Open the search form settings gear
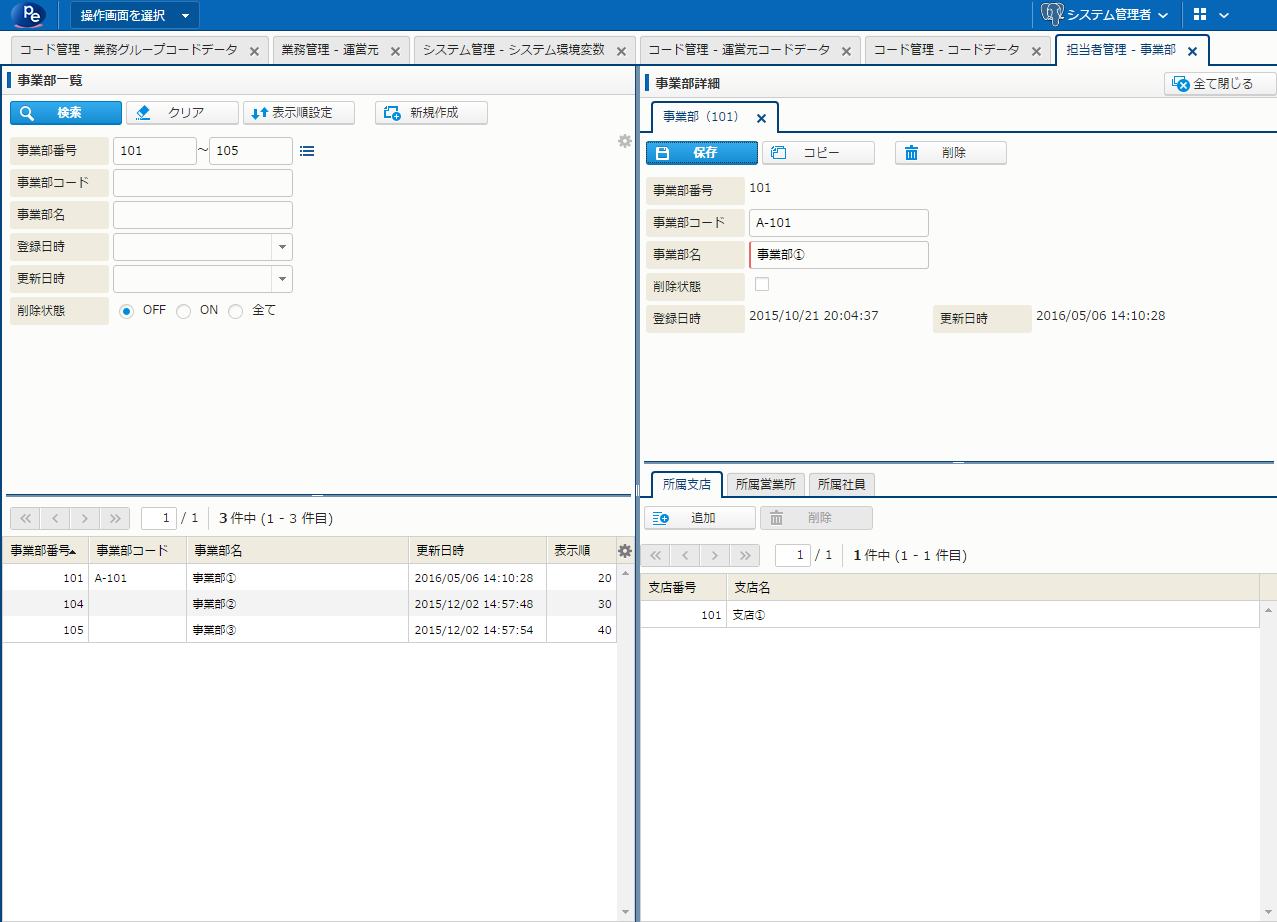Screen dimensions: 1277x922 (x=625, y=141)
